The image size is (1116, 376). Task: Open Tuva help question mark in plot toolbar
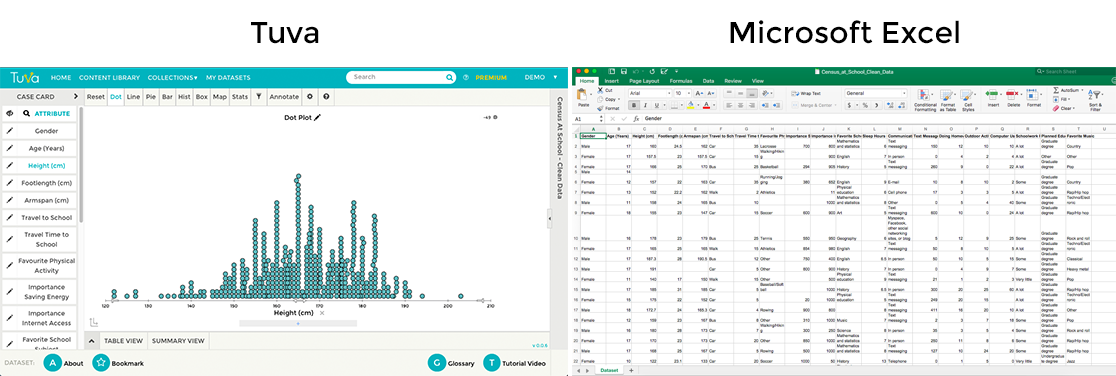coord(326,96)
